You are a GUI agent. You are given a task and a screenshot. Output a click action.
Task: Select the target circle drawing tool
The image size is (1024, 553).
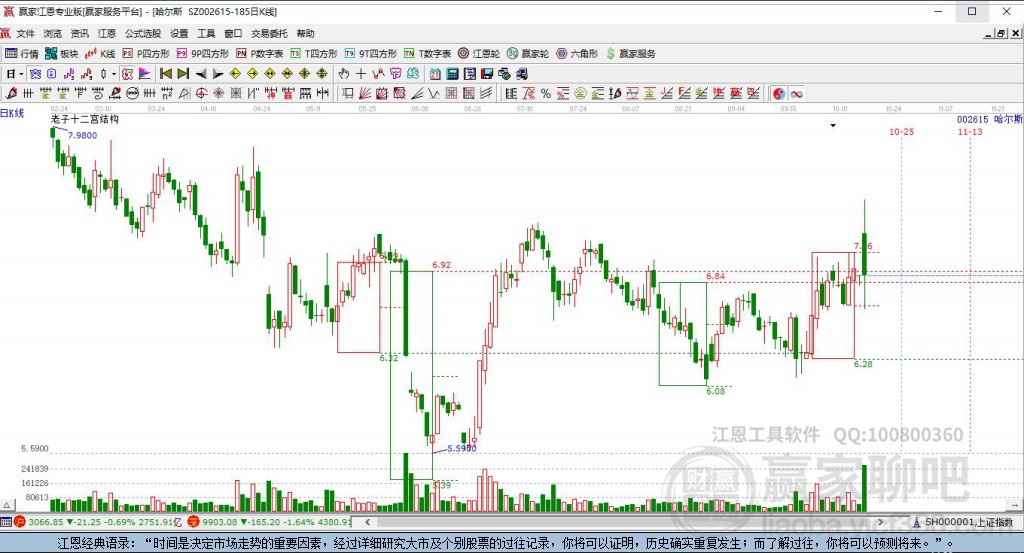(x=201, y=93)
